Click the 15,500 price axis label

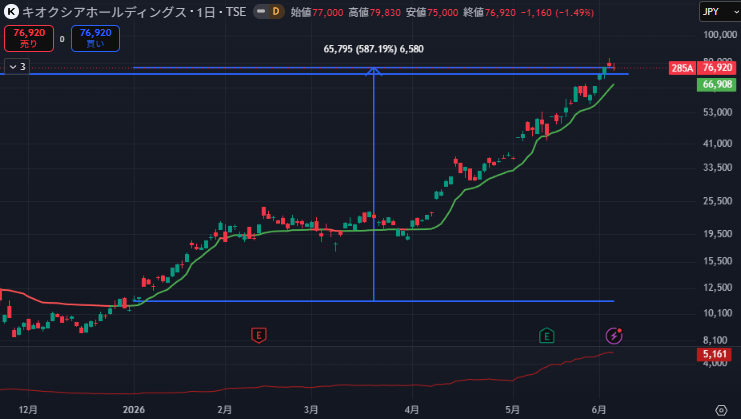pyautogui.click(x=717, y=261)
